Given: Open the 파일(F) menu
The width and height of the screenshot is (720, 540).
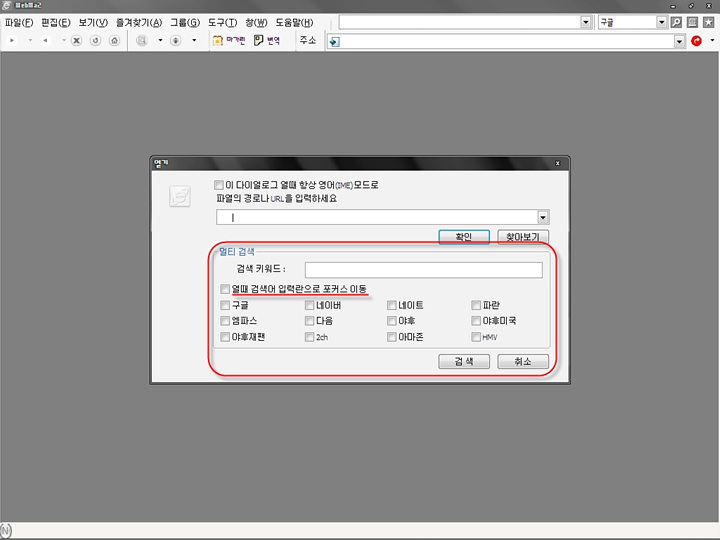Looking at the screenshot, I should tap(21, 22).
